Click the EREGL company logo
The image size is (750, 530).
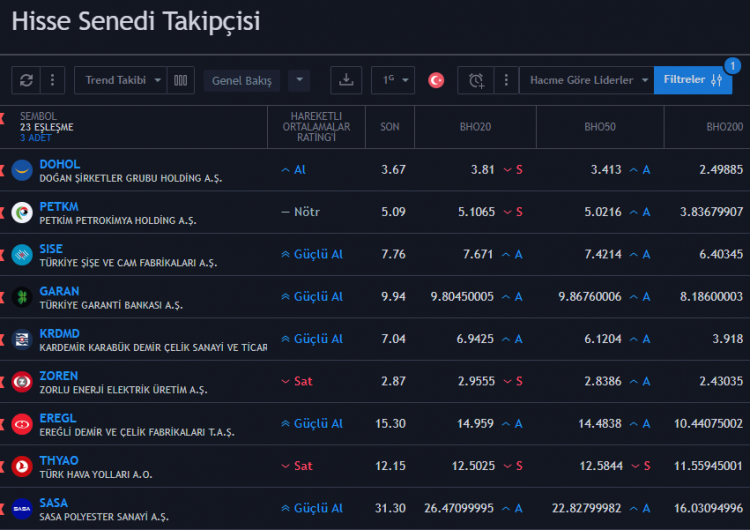click(x=22, y=424)
